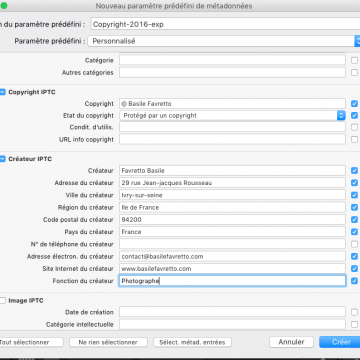Enable the Autres catégories checkbox
This screenshot has width=360, height=360.
pos(354,73)
